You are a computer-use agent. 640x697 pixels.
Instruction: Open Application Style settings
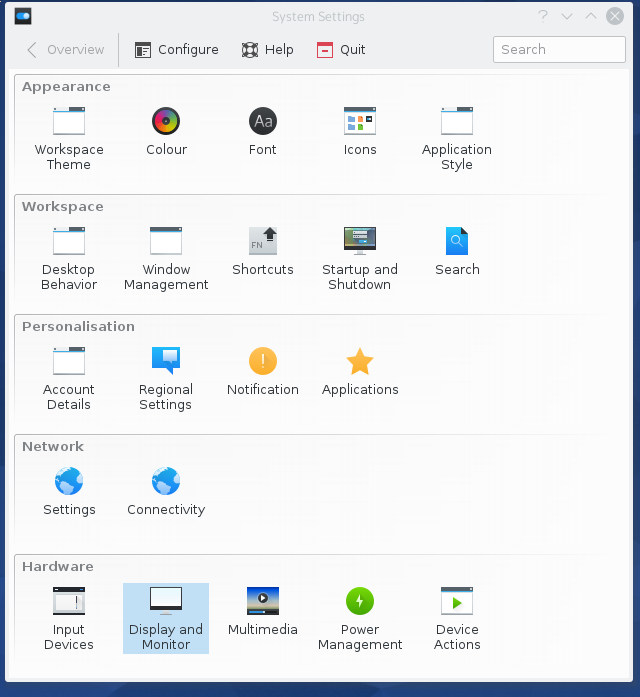pos(457,138)
